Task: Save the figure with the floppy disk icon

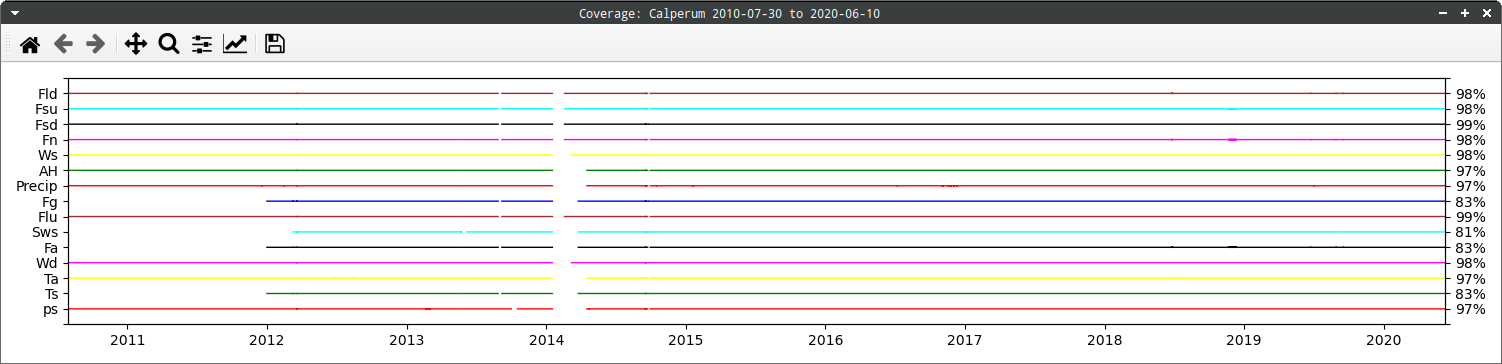Action: pyautogui.click(x=275, y=44)
